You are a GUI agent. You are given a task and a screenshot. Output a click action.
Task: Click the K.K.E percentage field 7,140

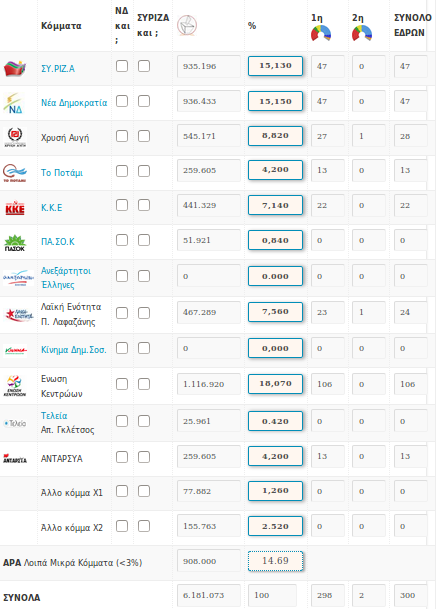point(275,205)
